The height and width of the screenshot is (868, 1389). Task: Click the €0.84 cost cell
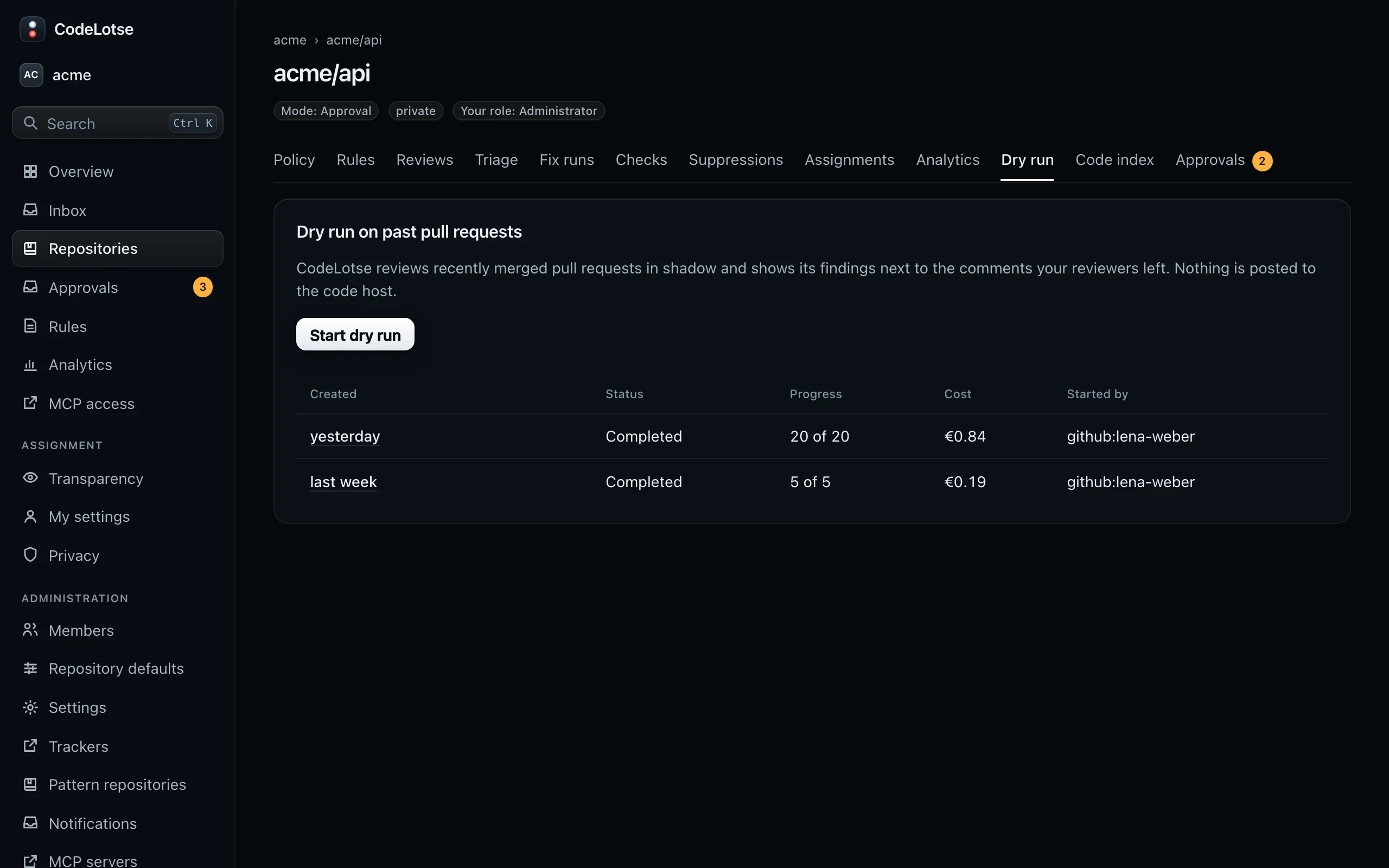pyautogui.click(x=965, y=436)
